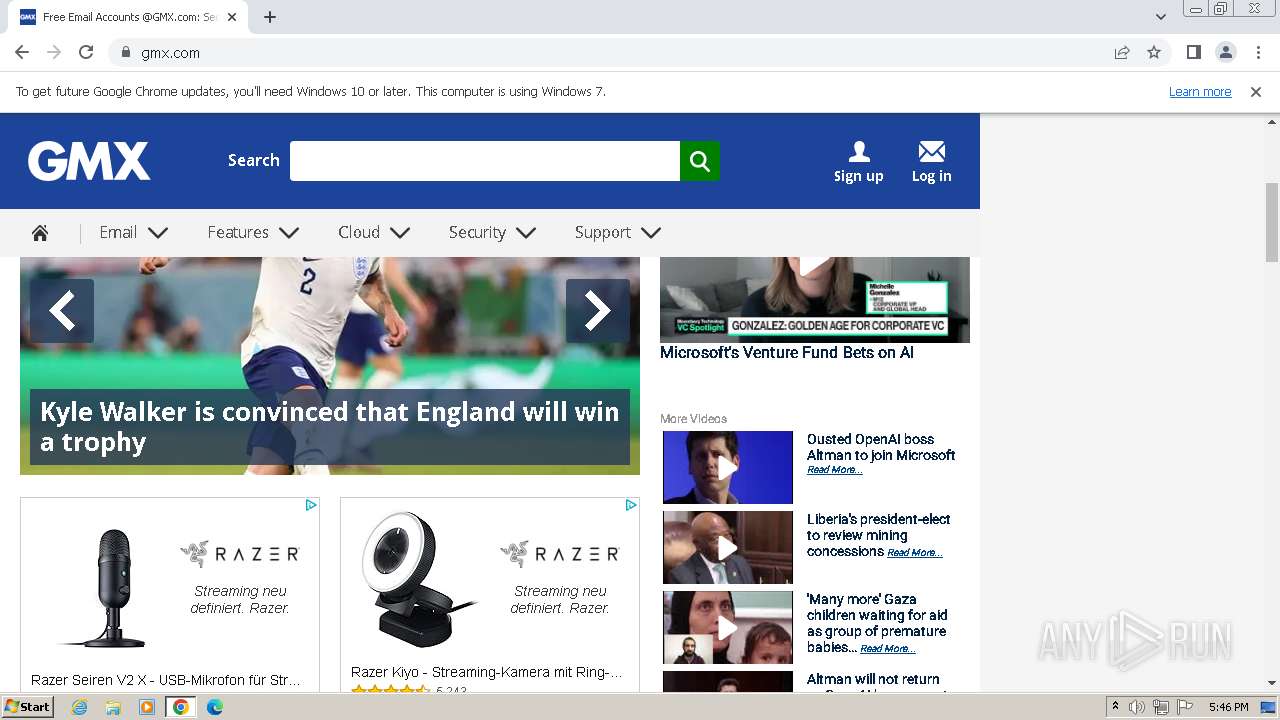Read more on Gaza children story
1280x720 pixels.
point(888,649)
